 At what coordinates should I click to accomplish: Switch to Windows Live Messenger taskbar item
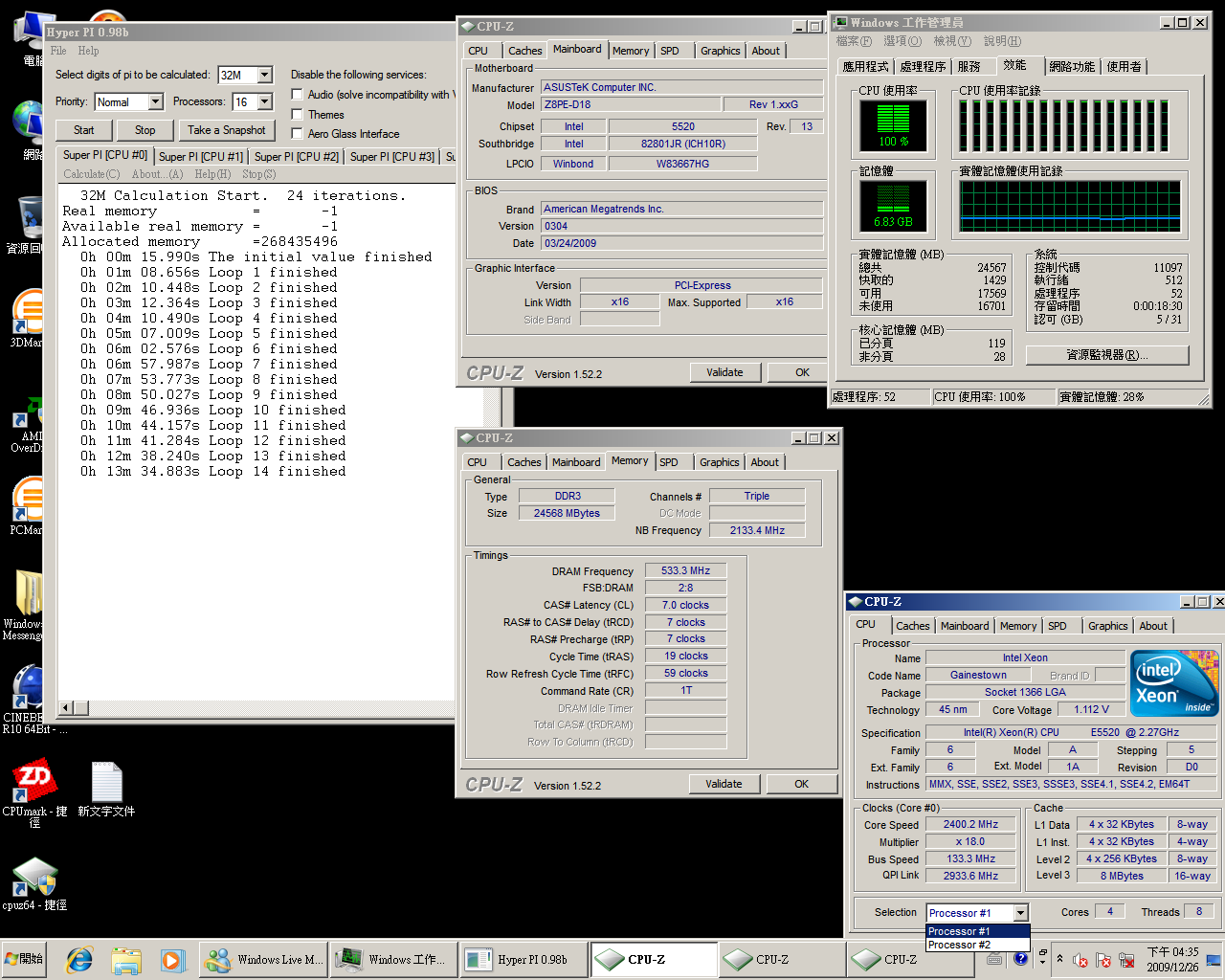pyautogui.click(x=263, y=959)
